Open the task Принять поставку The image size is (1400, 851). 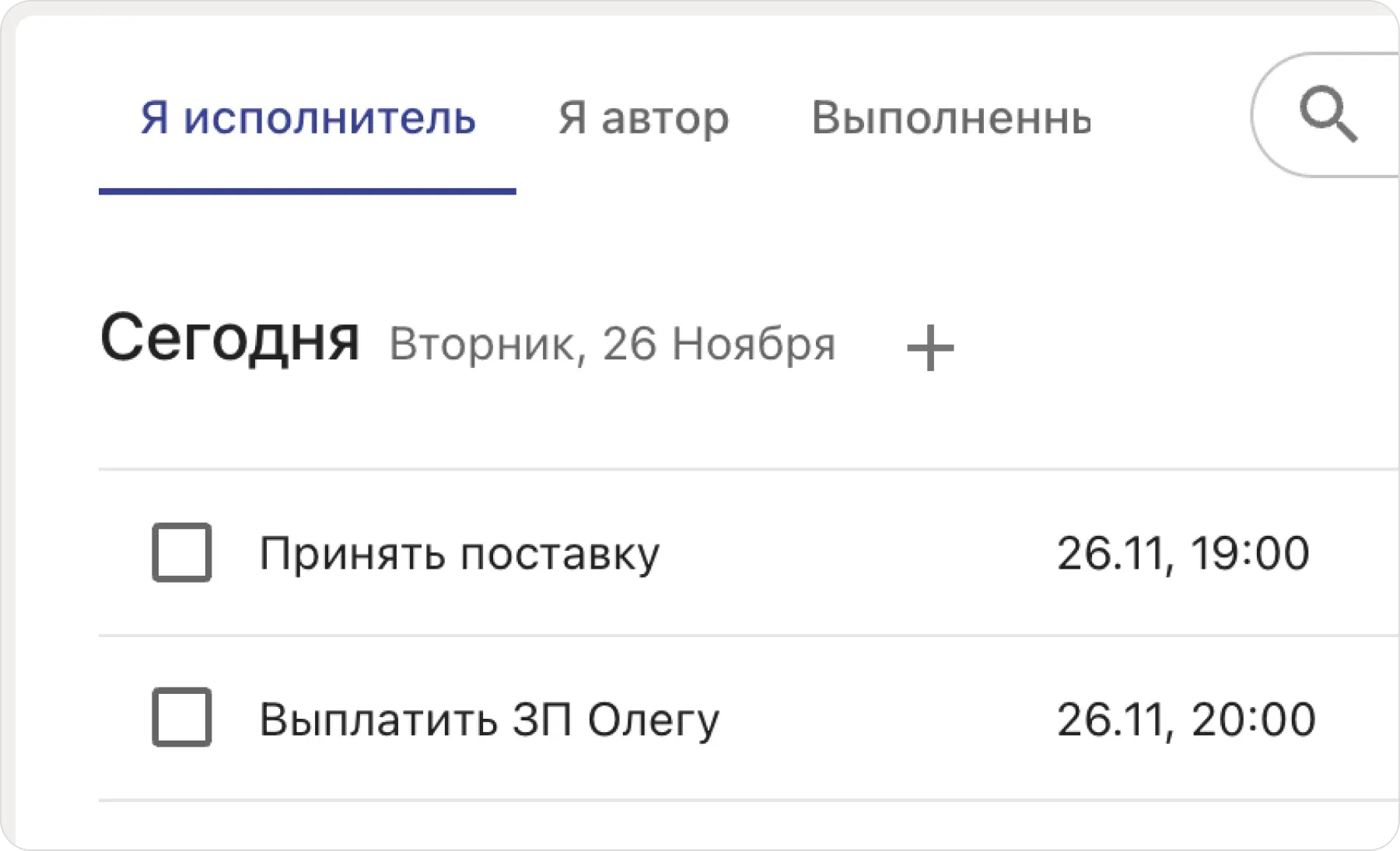[460, 552]
